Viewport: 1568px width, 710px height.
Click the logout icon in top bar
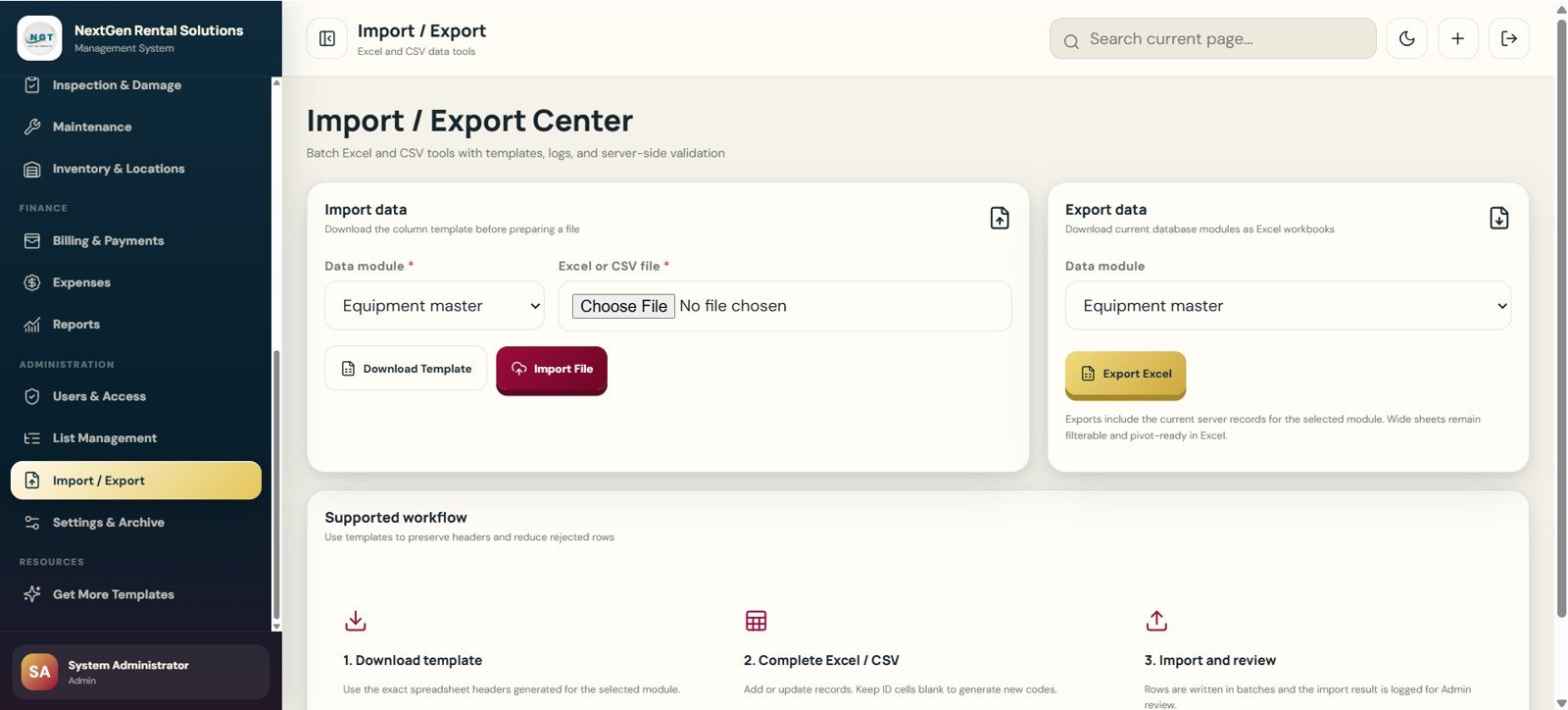[1509, 38]
